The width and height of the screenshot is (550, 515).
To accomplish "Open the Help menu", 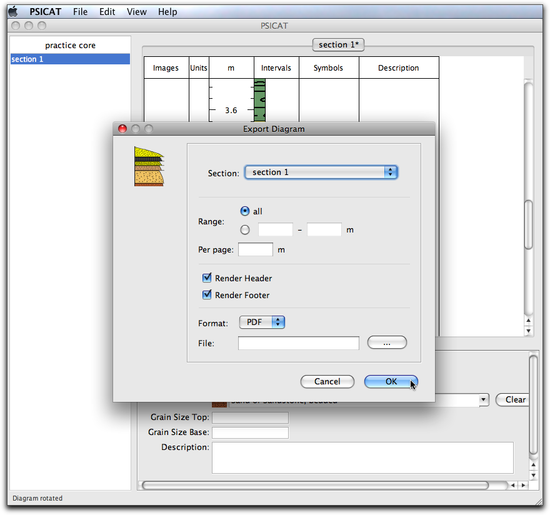I will (x=167, y=12).
